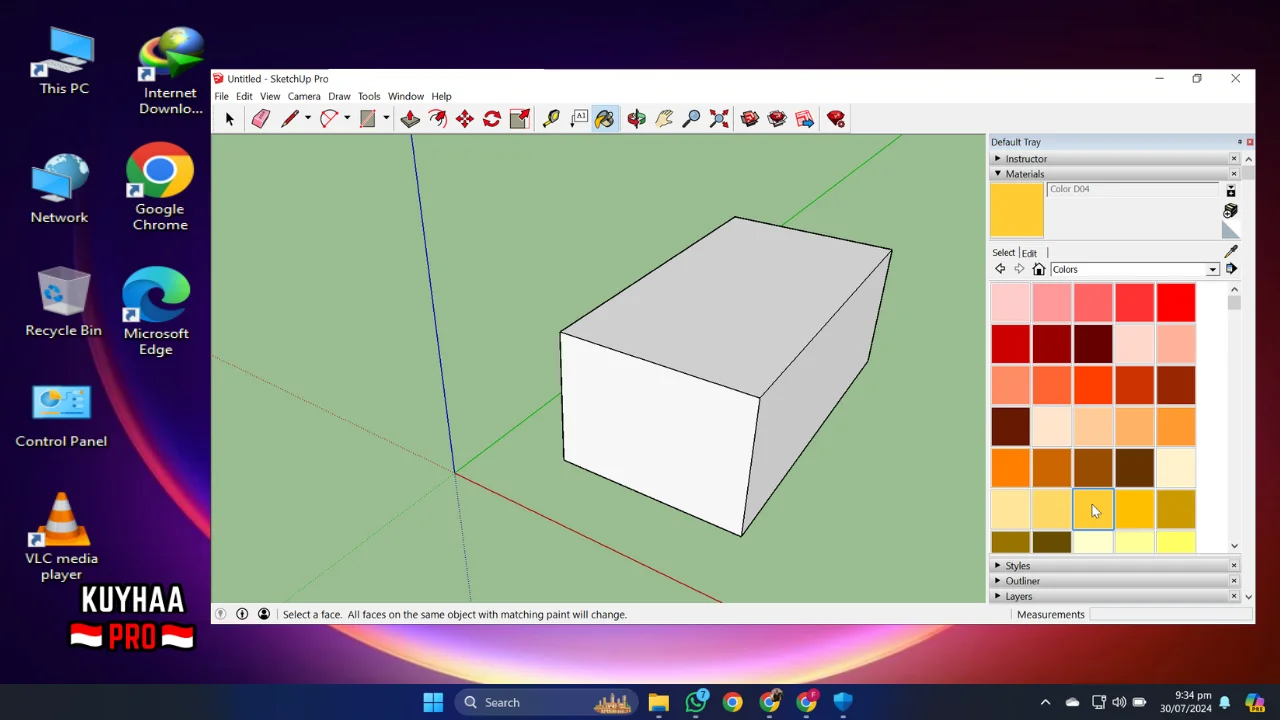Open the Camera menu
1280x720 pixels.
coord(304,96)
